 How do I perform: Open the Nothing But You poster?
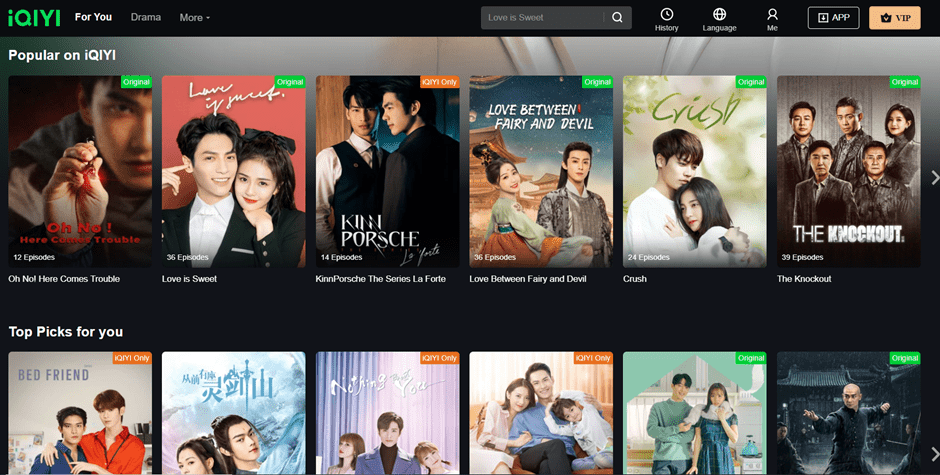[x=387, y=413]
